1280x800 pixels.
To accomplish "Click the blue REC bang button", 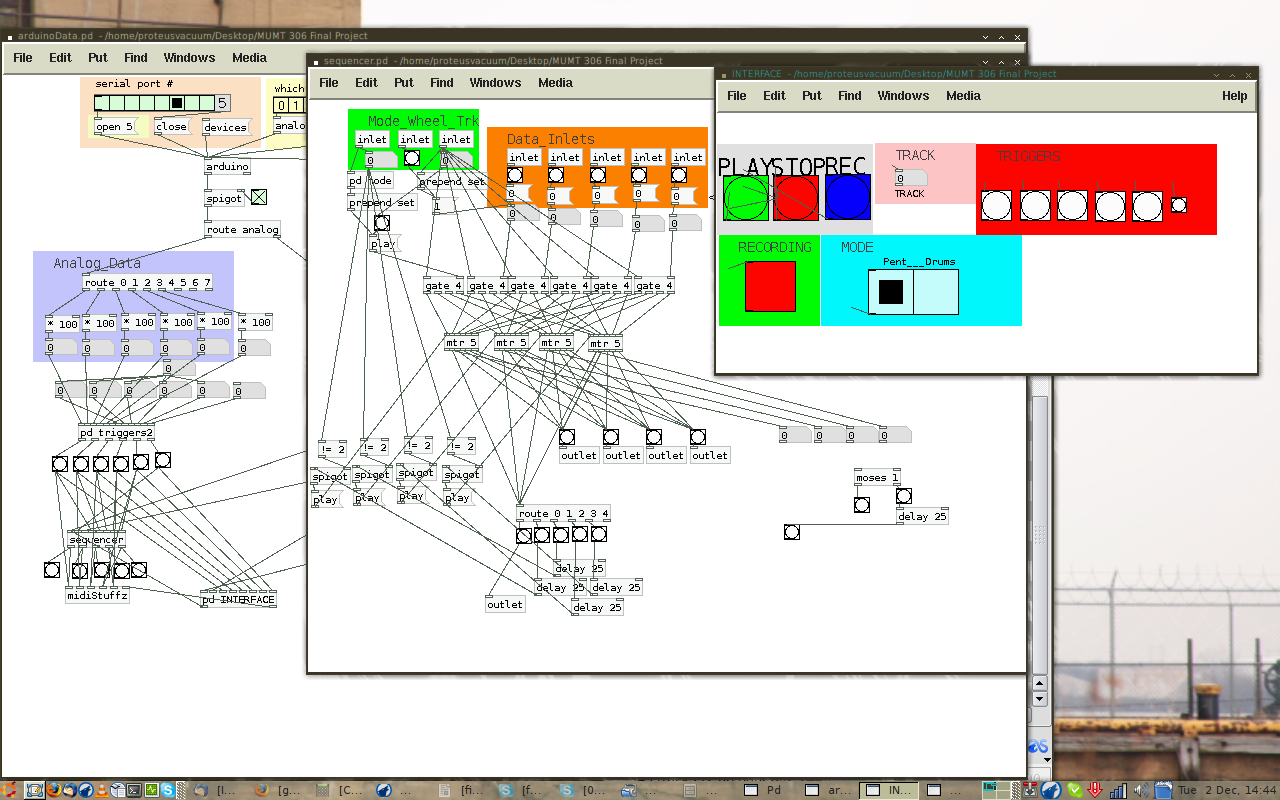I will pyautogui.click(x=848, y=197).
